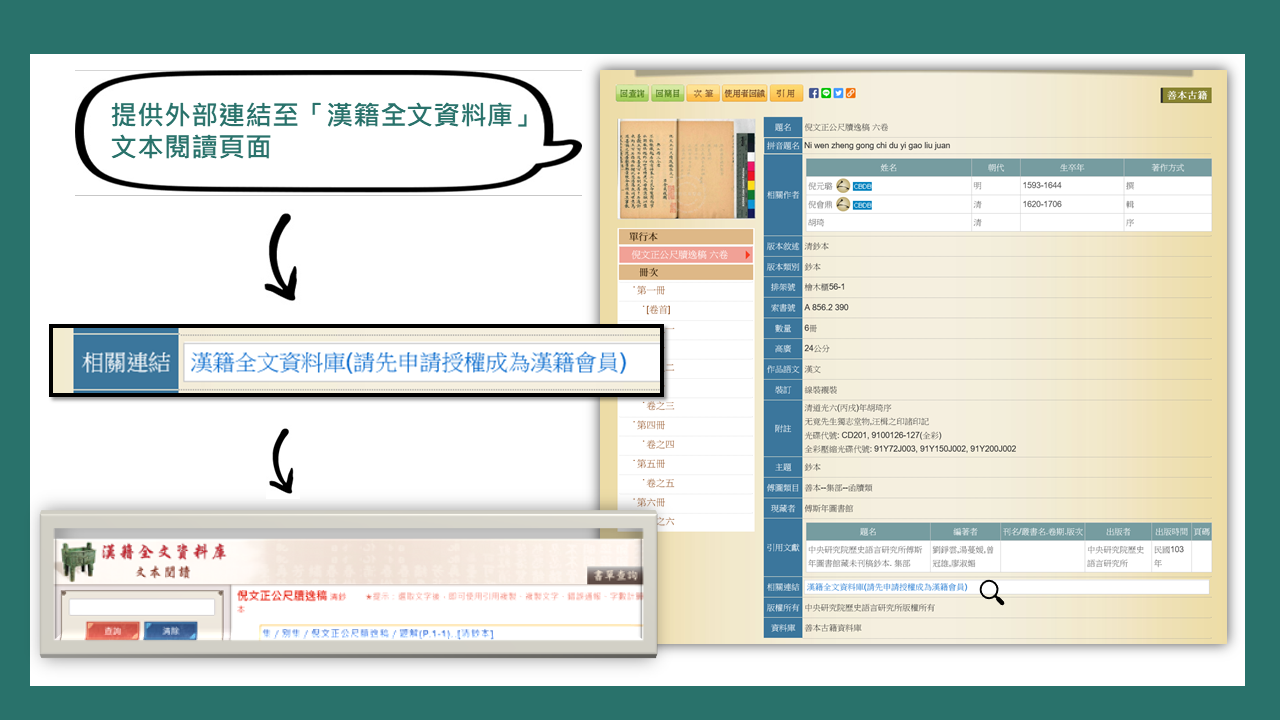Open biography icon beside 倪元璐
The height and width of the screenshot is (720, 1280).
843,186
